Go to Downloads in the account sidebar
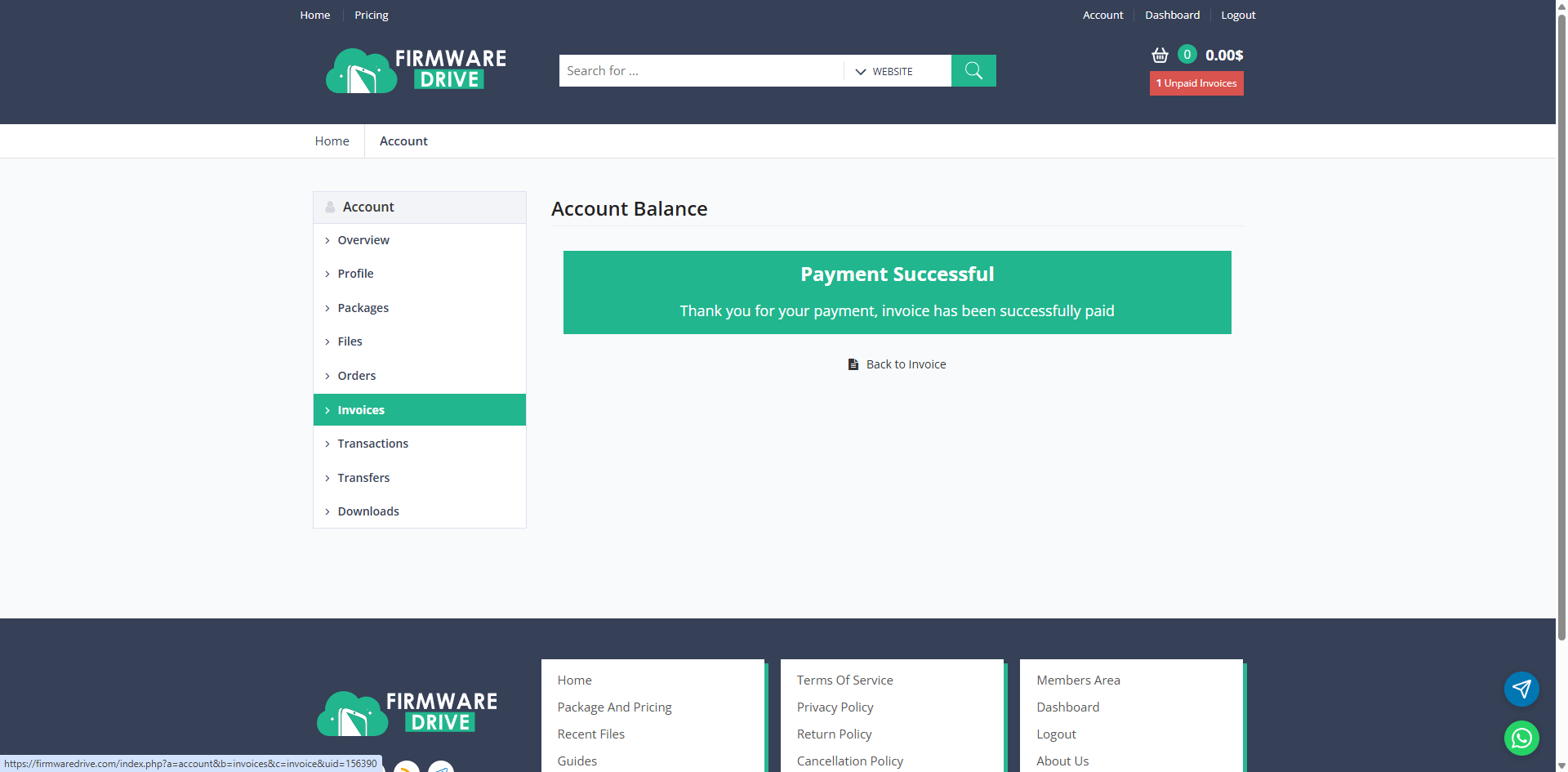This screenshot has height=772, width=1568. click(x=368, y=511)
